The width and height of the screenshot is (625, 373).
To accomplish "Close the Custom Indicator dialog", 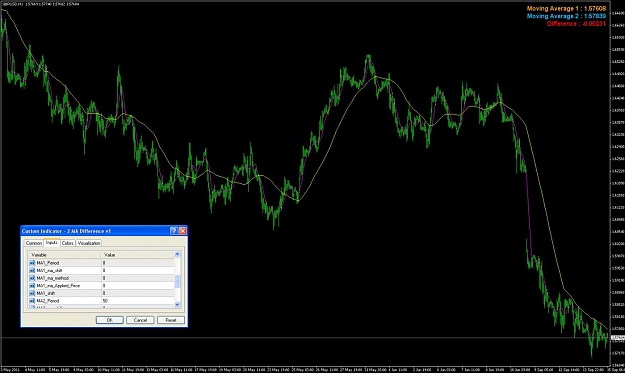I will coord(183,231).
